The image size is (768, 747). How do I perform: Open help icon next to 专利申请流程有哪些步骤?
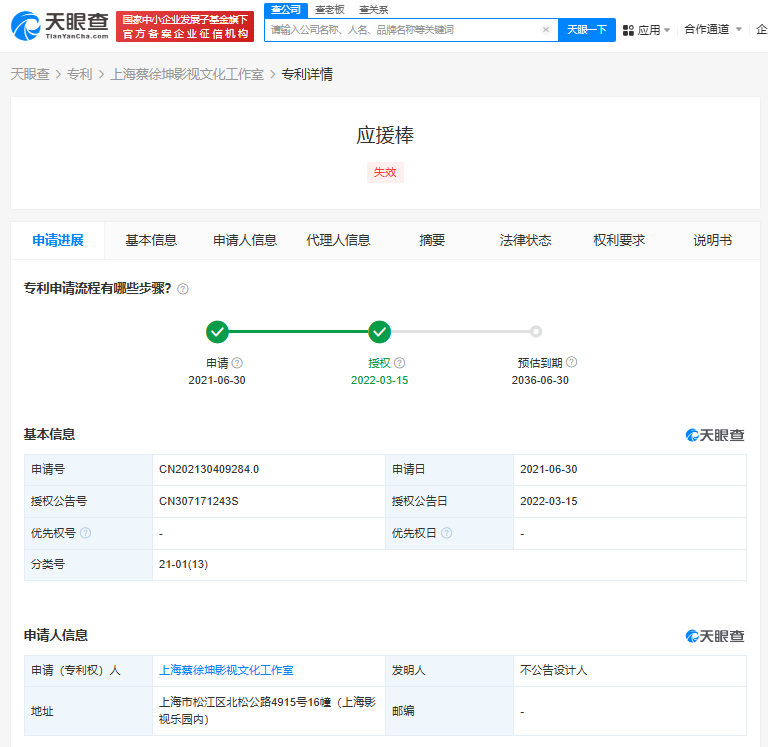[183, 289]
